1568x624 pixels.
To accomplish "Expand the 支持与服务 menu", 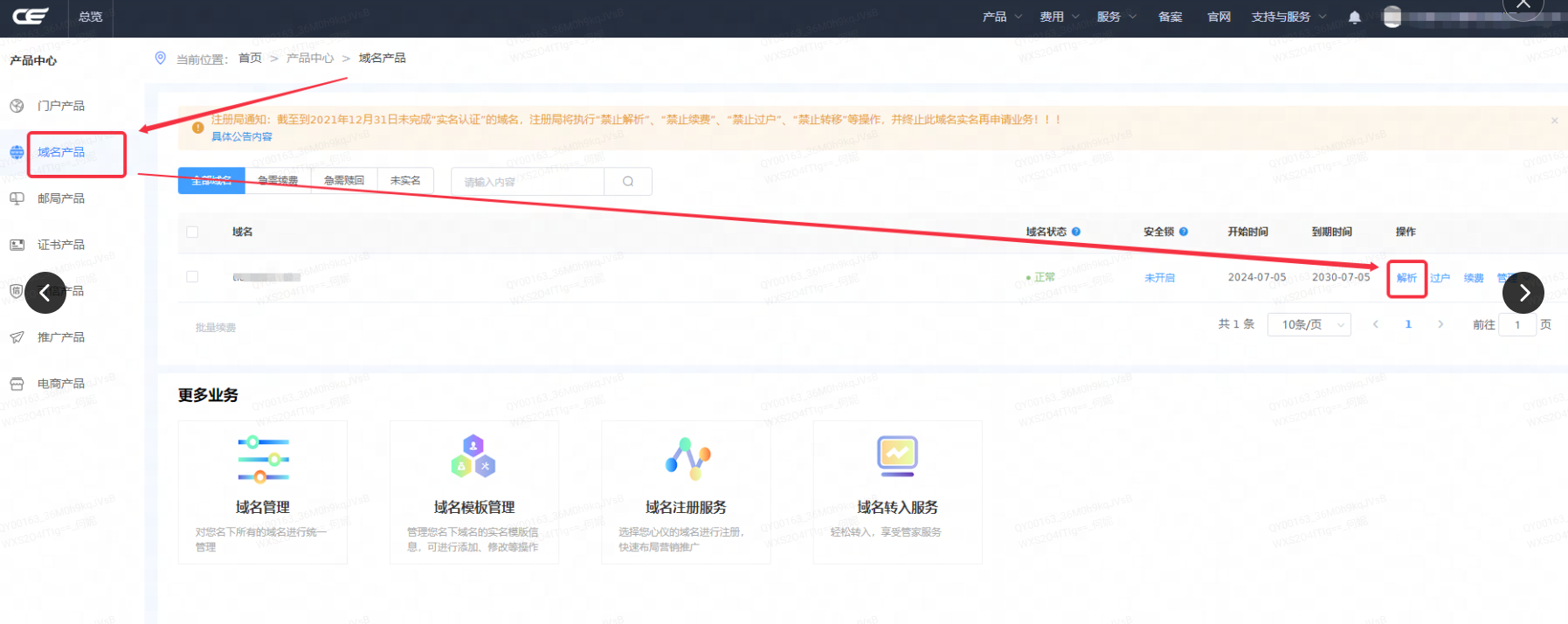I will [1288, 17].
